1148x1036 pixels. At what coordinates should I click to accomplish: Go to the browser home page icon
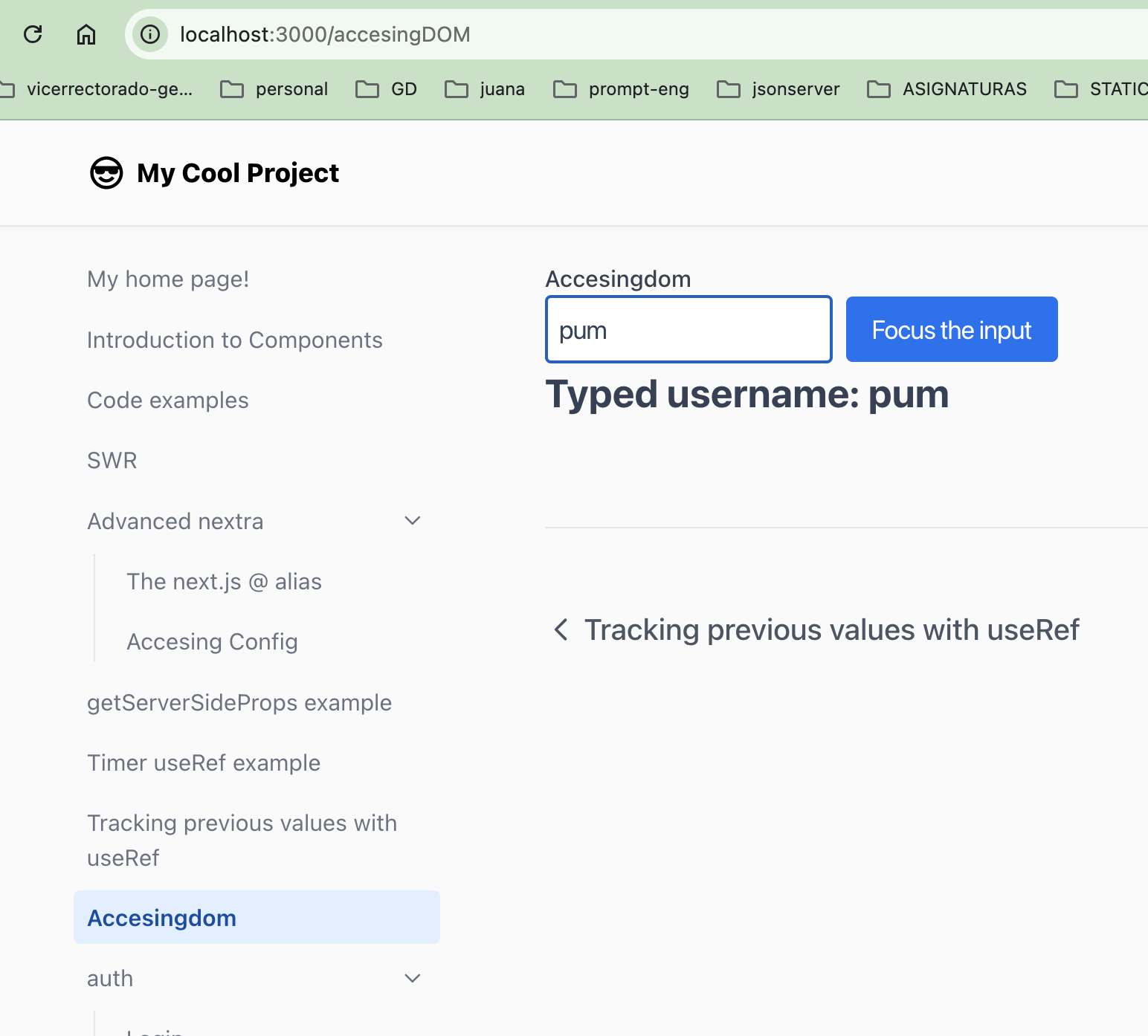pos(86,34)
